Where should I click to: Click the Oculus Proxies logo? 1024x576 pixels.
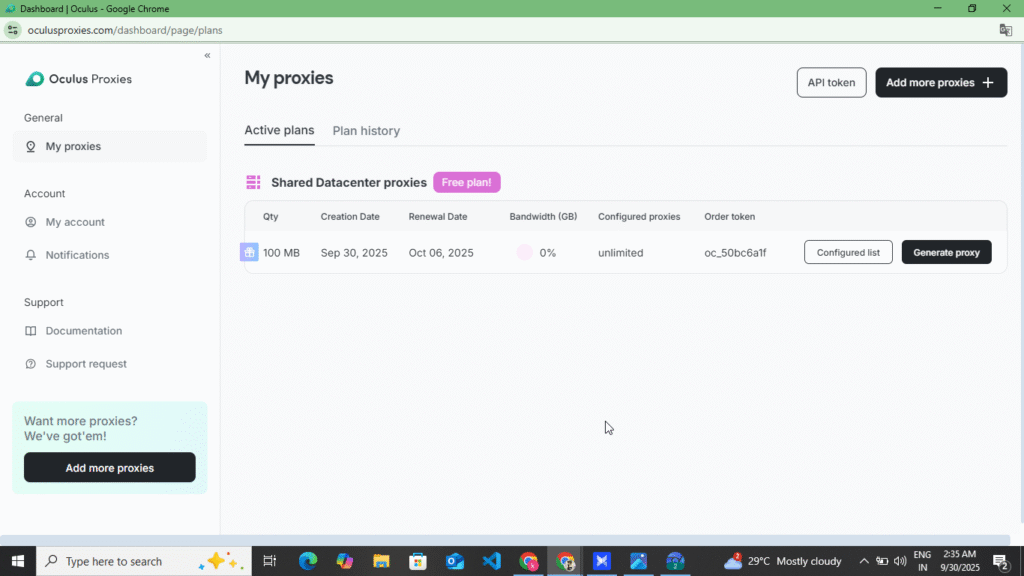coord(36,78)
